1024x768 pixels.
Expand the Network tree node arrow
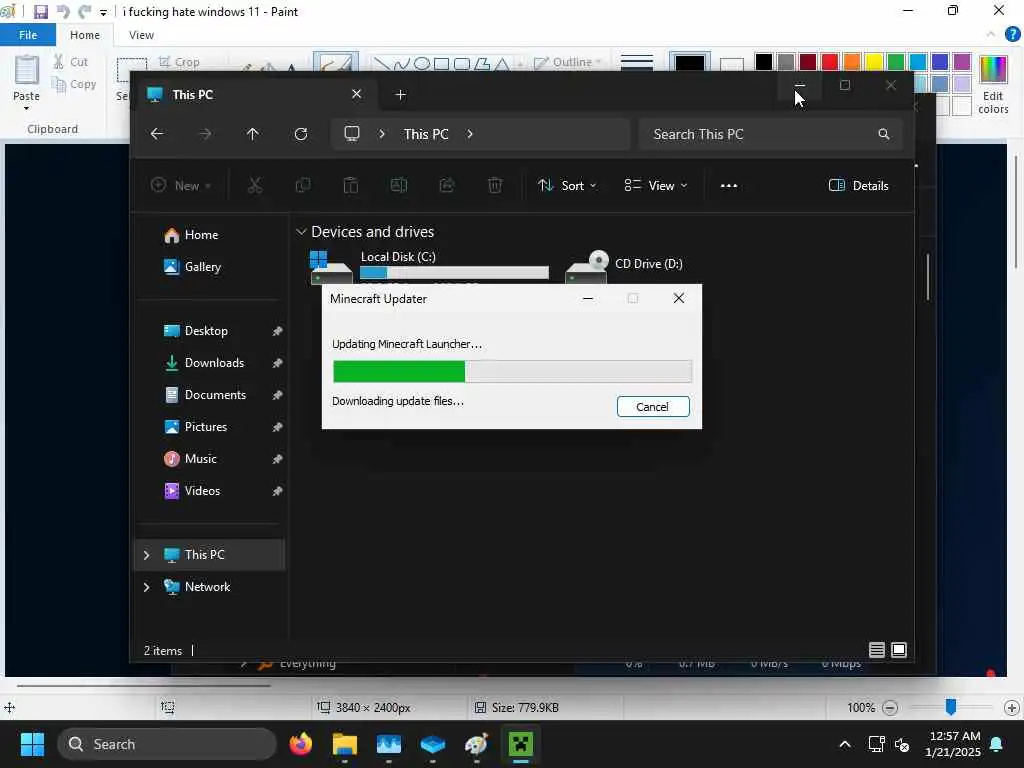[146, 587]
